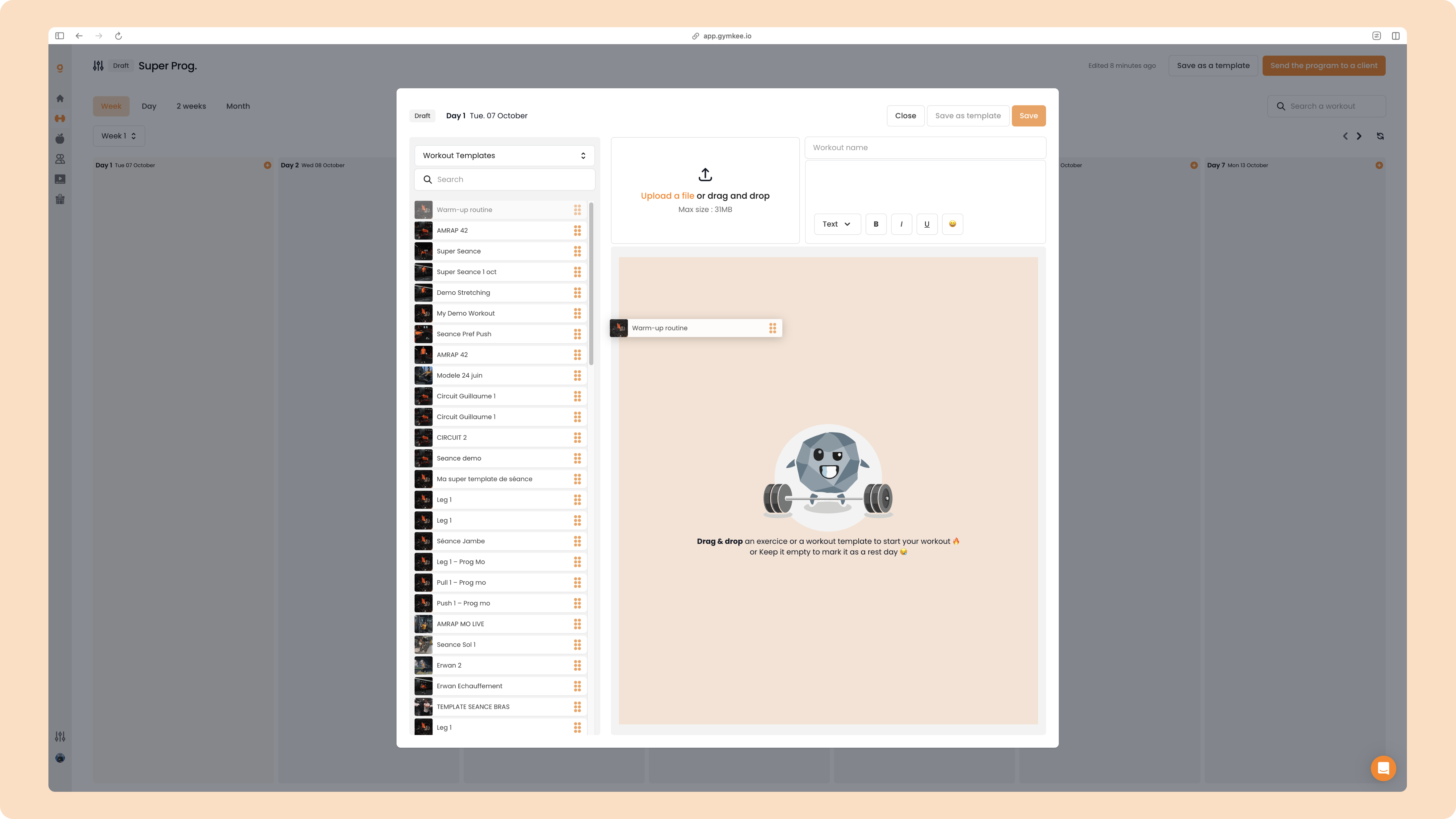Switch to 2 weeks view tab

pyautogui.click(x=191, y=106)
